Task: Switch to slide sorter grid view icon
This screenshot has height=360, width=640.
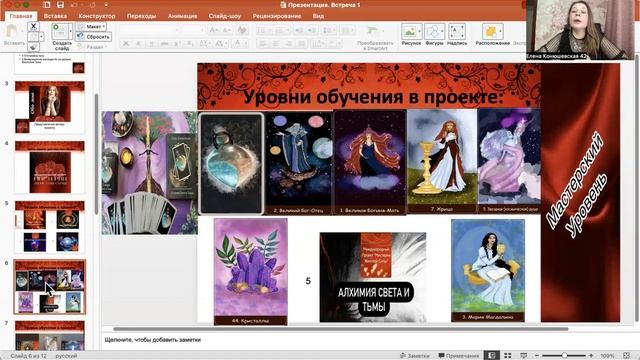Action: 508,356
